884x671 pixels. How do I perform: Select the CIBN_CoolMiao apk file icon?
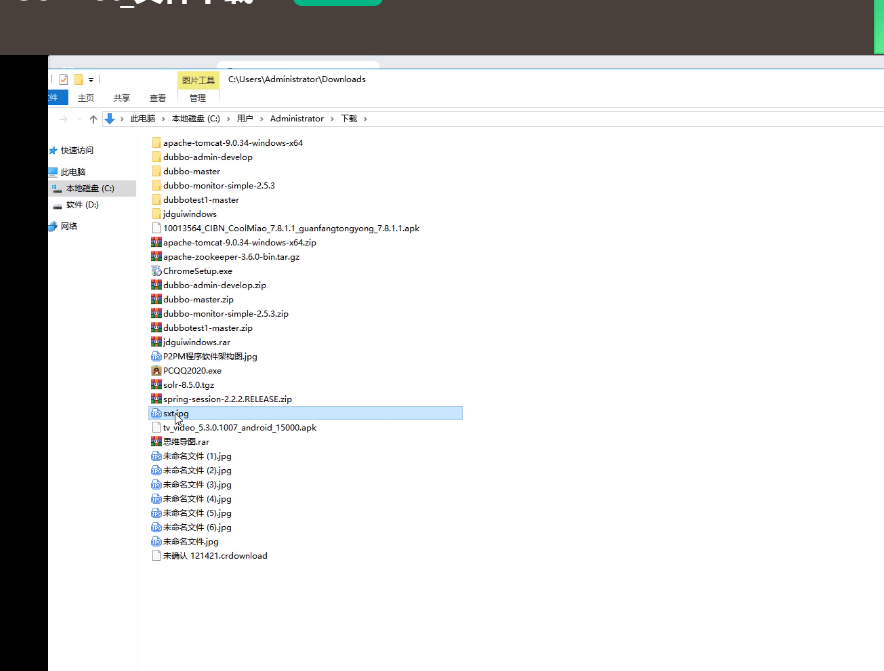(156, 228)
